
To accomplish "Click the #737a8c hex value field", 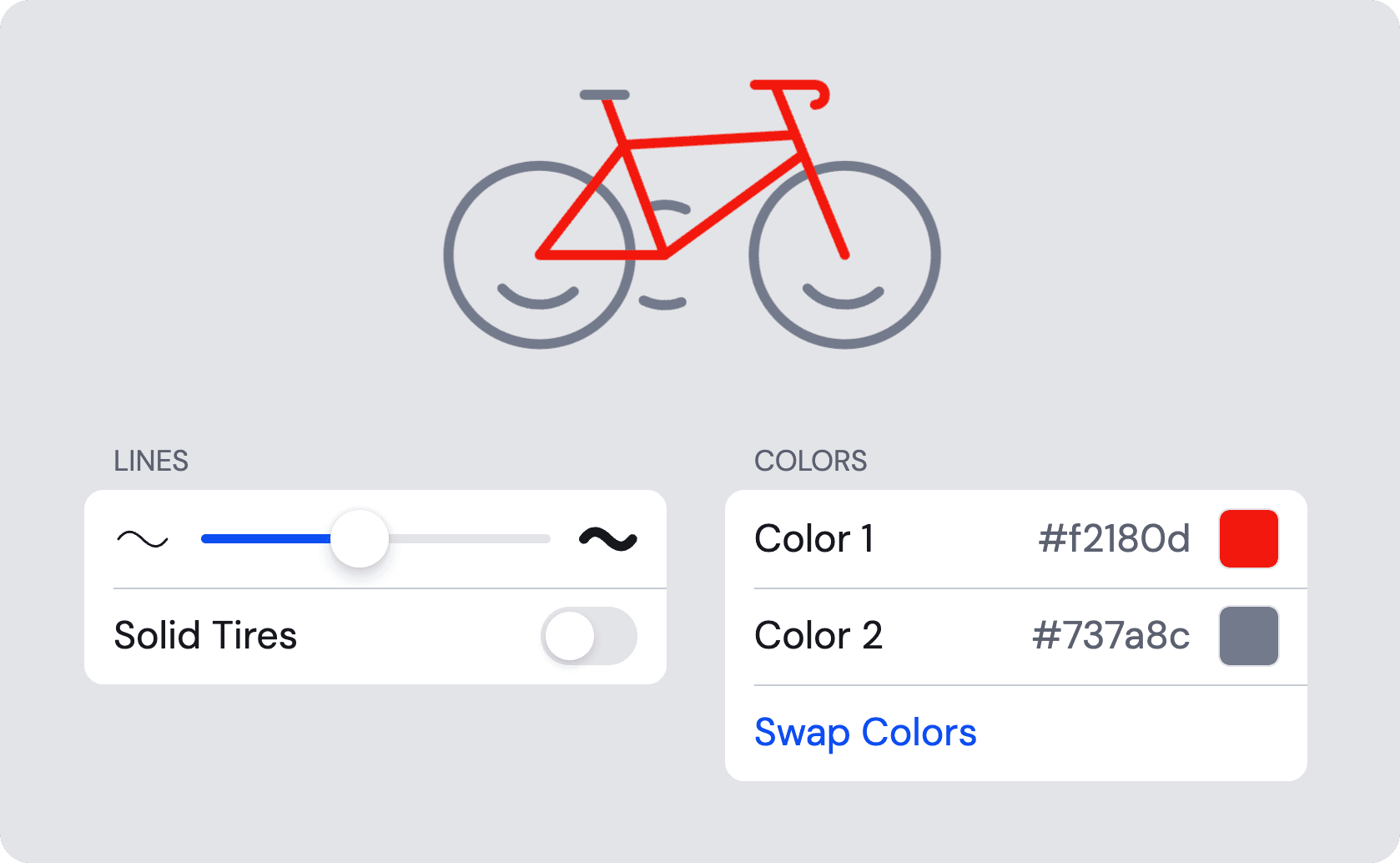I will 1111,635.
